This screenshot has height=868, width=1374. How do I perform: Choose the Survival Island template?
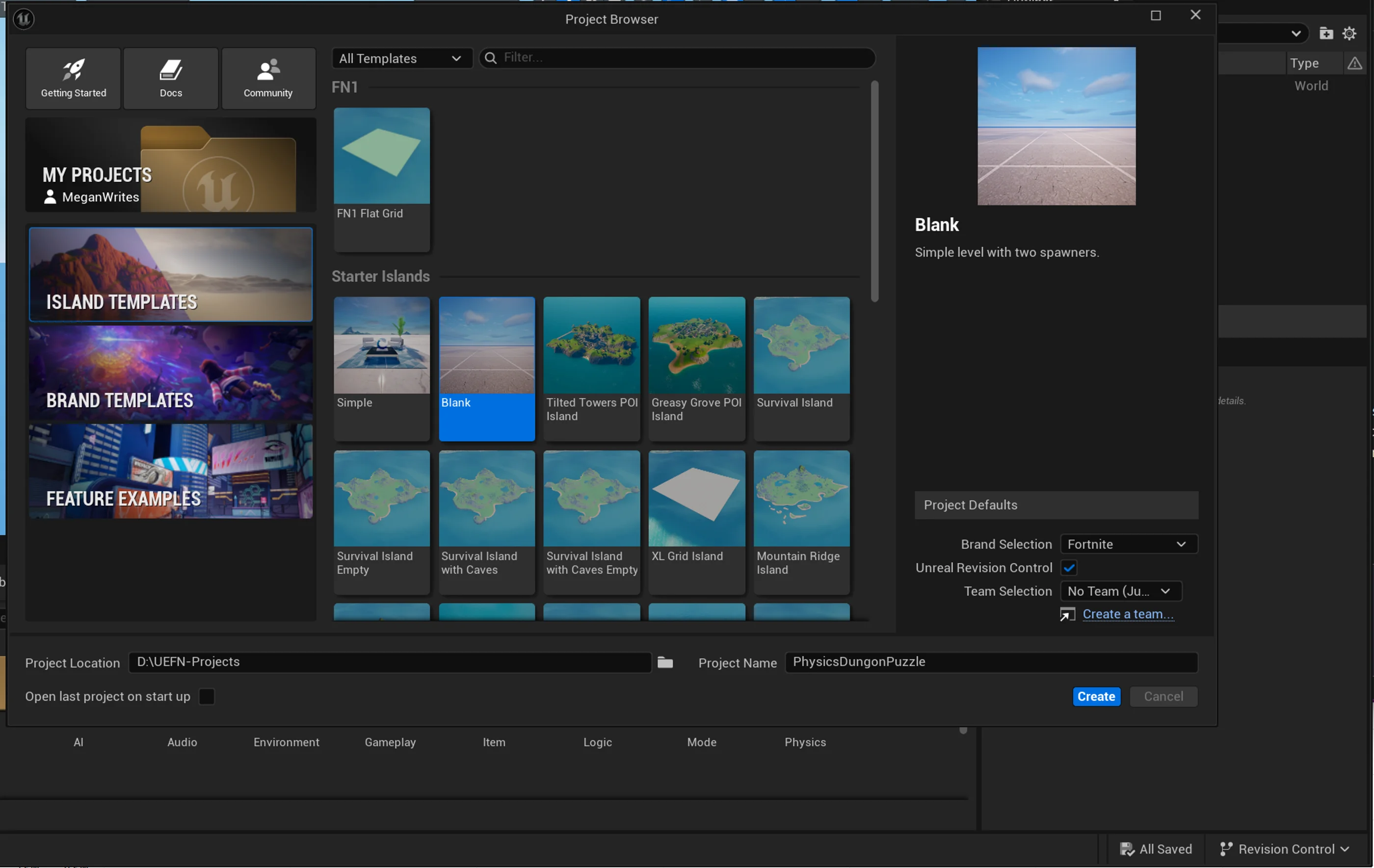802,368
